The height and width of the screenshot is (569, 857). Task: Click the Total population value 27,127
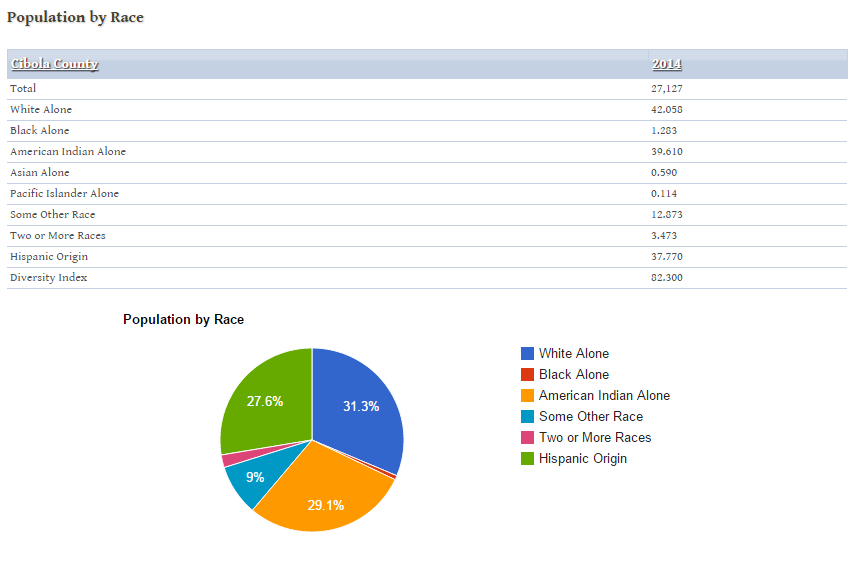(x=666, y=88)
